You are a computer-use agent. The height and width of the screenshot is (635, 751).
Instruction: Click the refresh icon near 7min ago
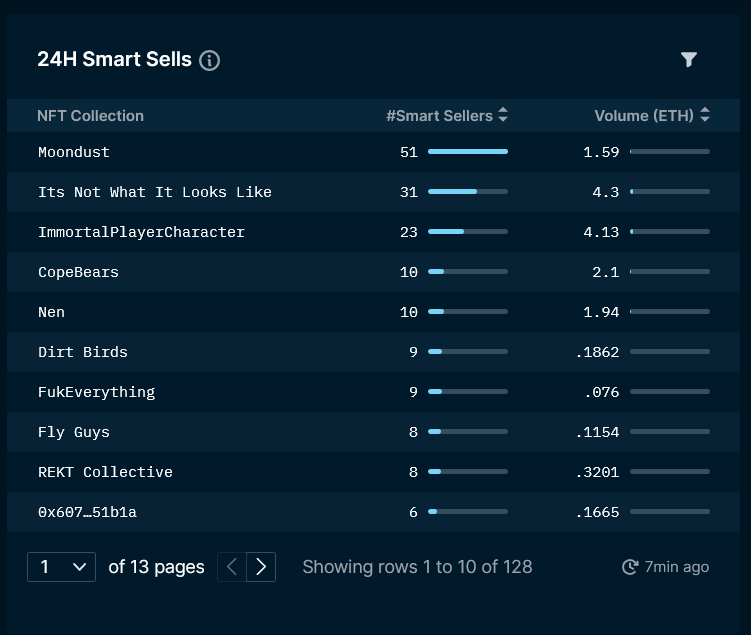pyautogui.click(x=630, y=567)
